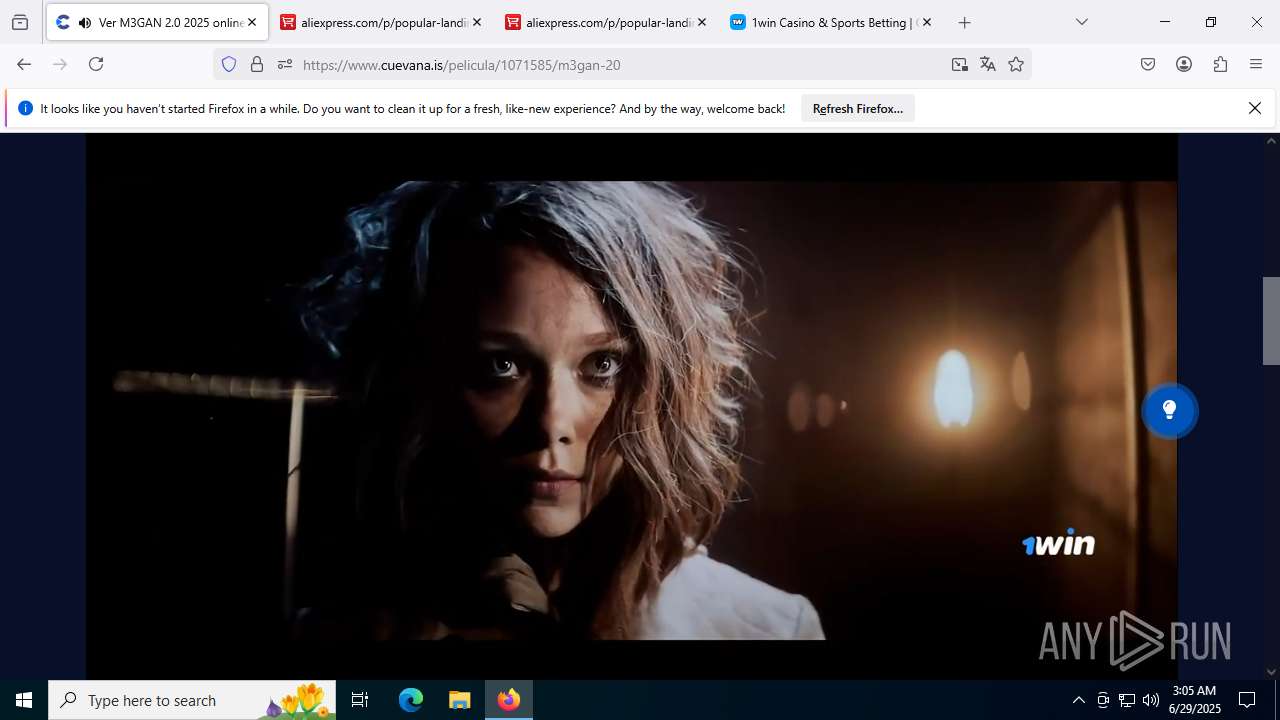Close the 1win Casino tab
Viewport: 1280px width, 720px height.
click(x=927, y=22)
